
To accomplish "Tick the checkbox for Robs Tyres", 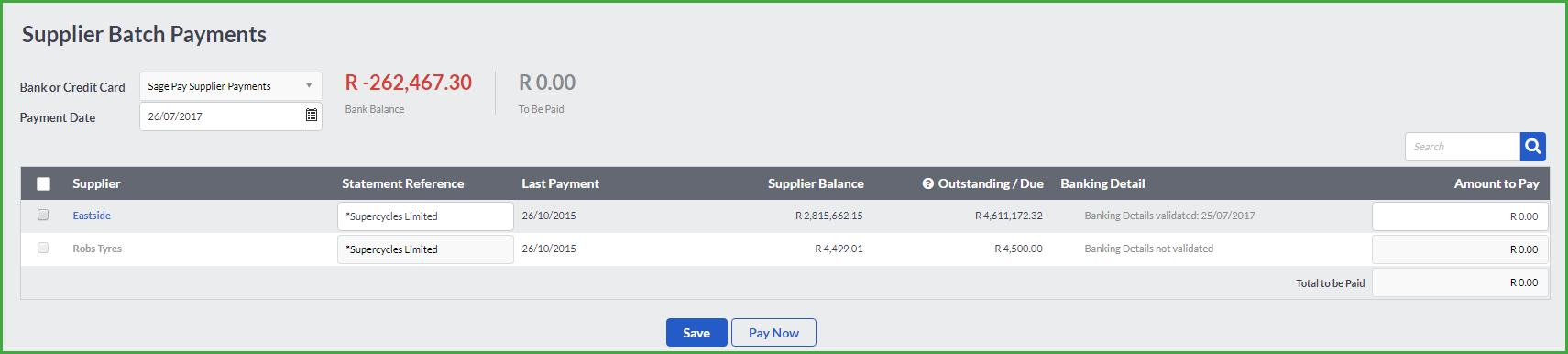I will pyautogui.click(x=43, y=248).
